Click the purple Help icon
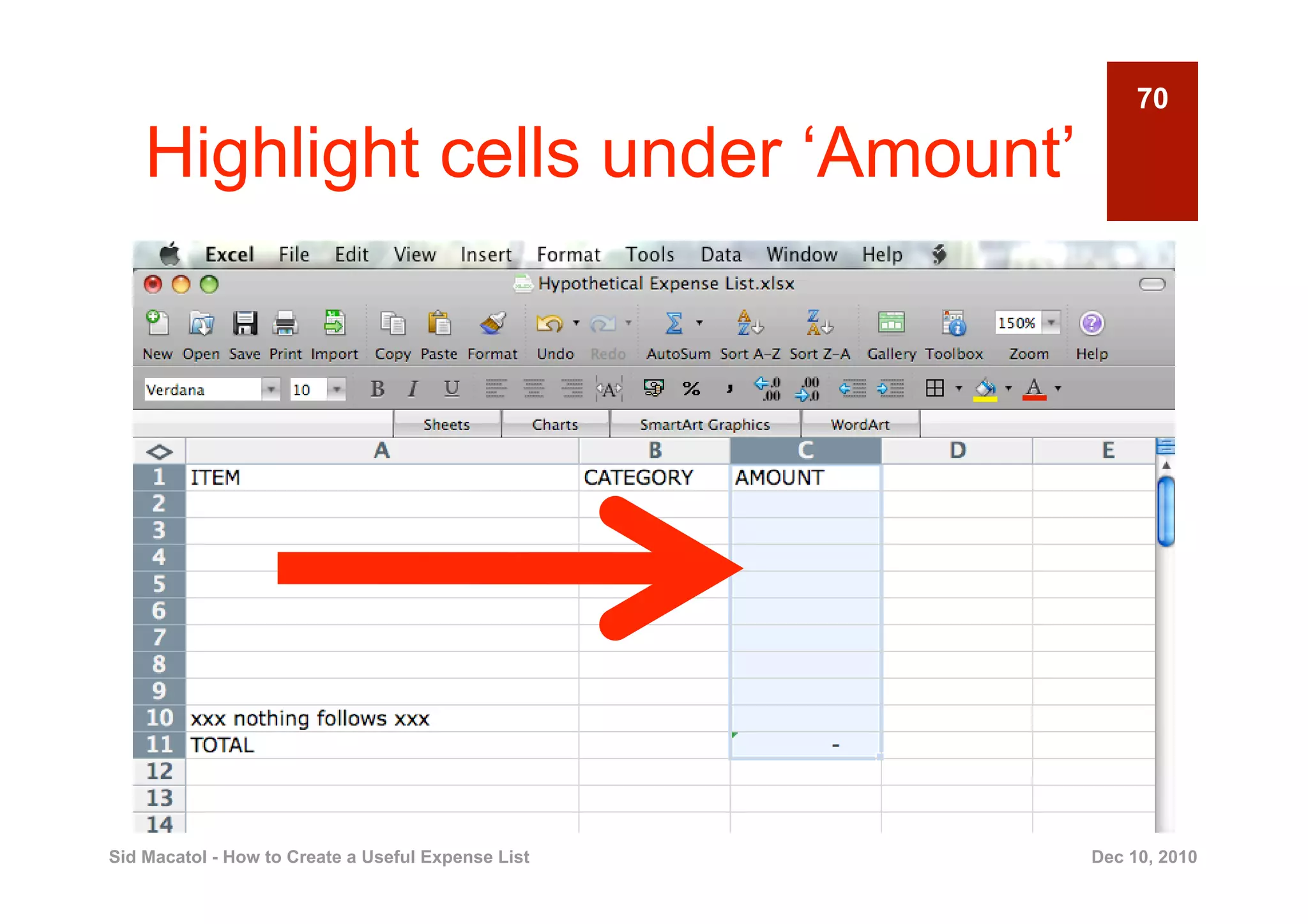Screen dimensions: 1308x924 point(1091,323)
